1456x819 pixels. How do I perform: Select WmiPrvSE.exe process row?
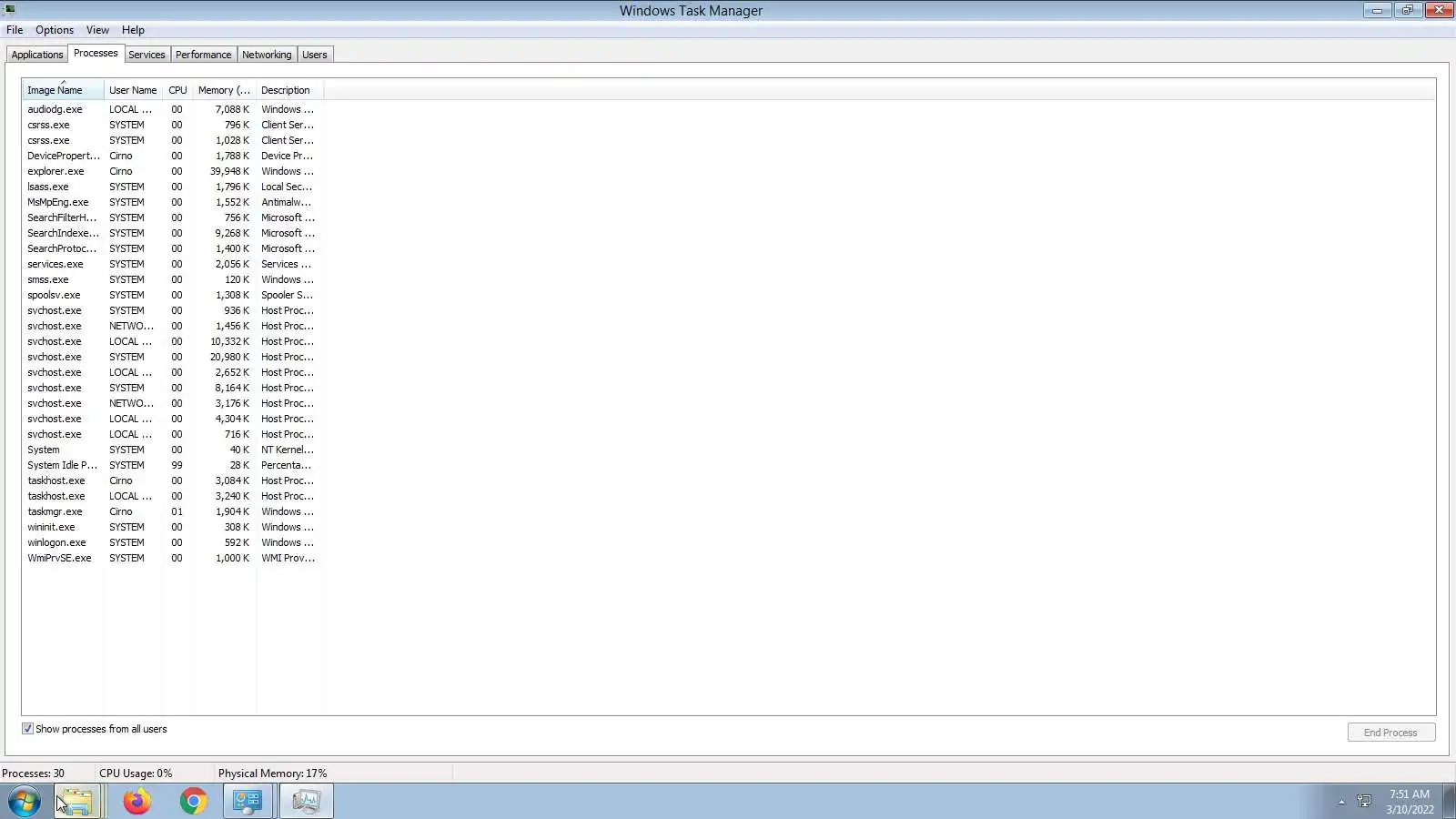173,558
